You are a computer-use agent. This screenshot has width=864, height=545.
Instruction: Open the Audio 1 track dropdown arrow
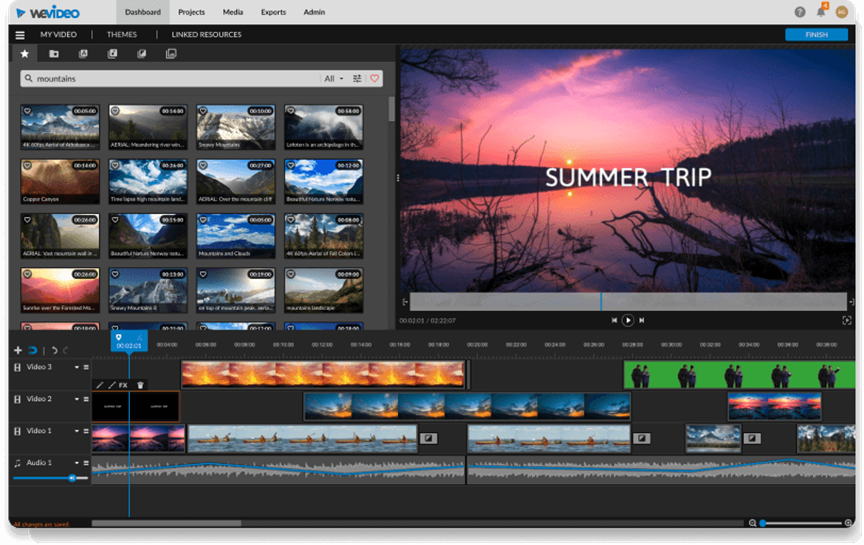tap(77, 463)
